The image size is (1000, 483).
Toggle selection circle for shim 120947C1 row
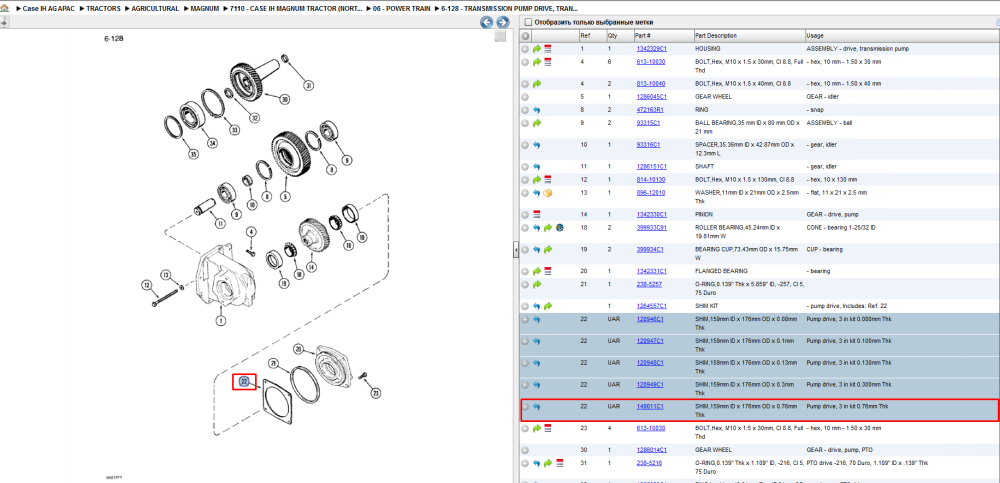click(526, 341)
